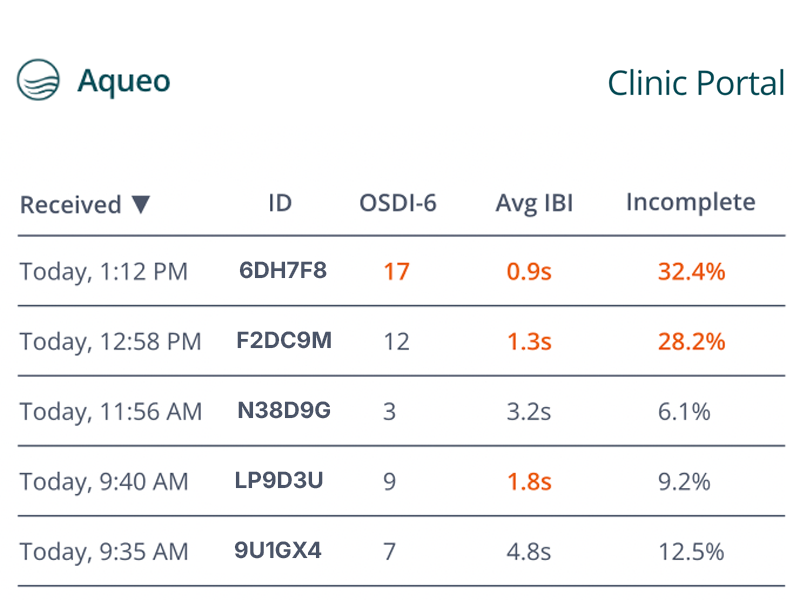The image size is (800, 600).
Task: Sort the table by OSDI-6 column
Action: tap(398, 202)
